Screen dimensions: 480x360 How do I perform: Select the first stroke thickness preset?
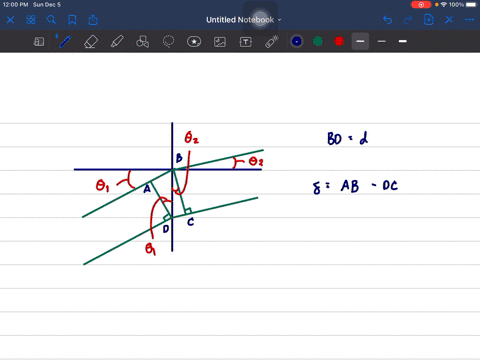(360, 41)
